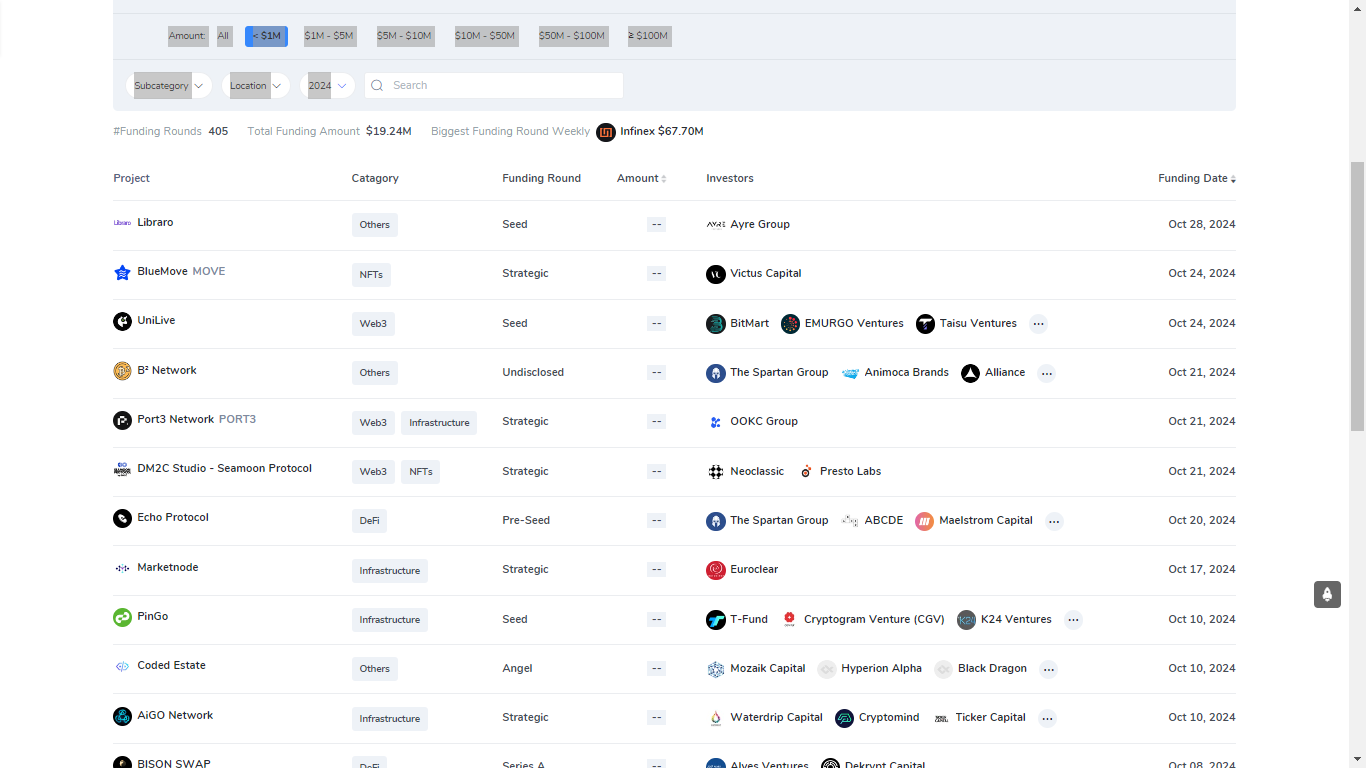
Task: Click the PinGo green logo icon
Action: 122,617
